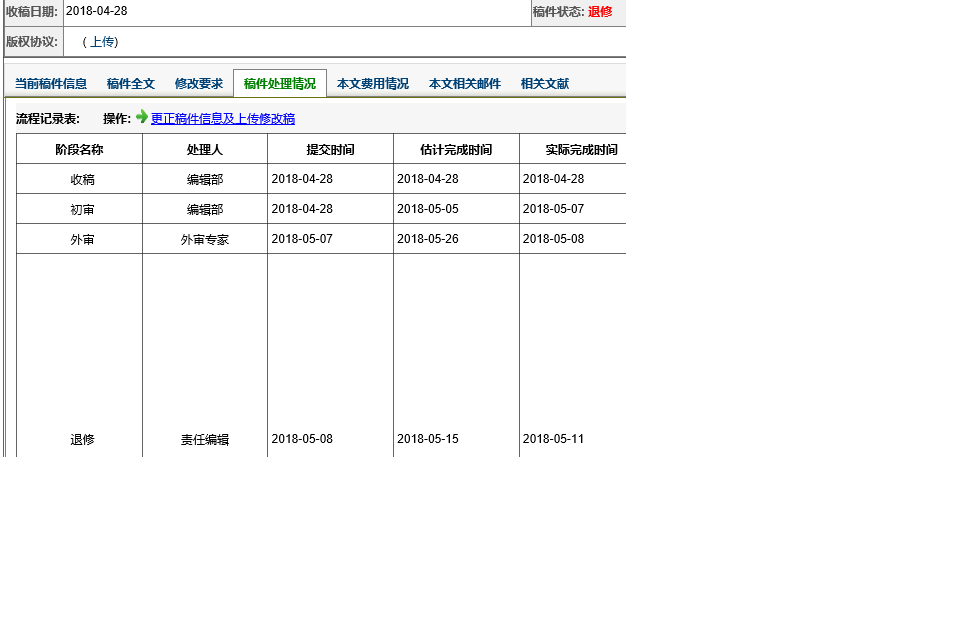Select the 外审专家 cell in the table
978x635 pixels.
click(x=205, y=240)
